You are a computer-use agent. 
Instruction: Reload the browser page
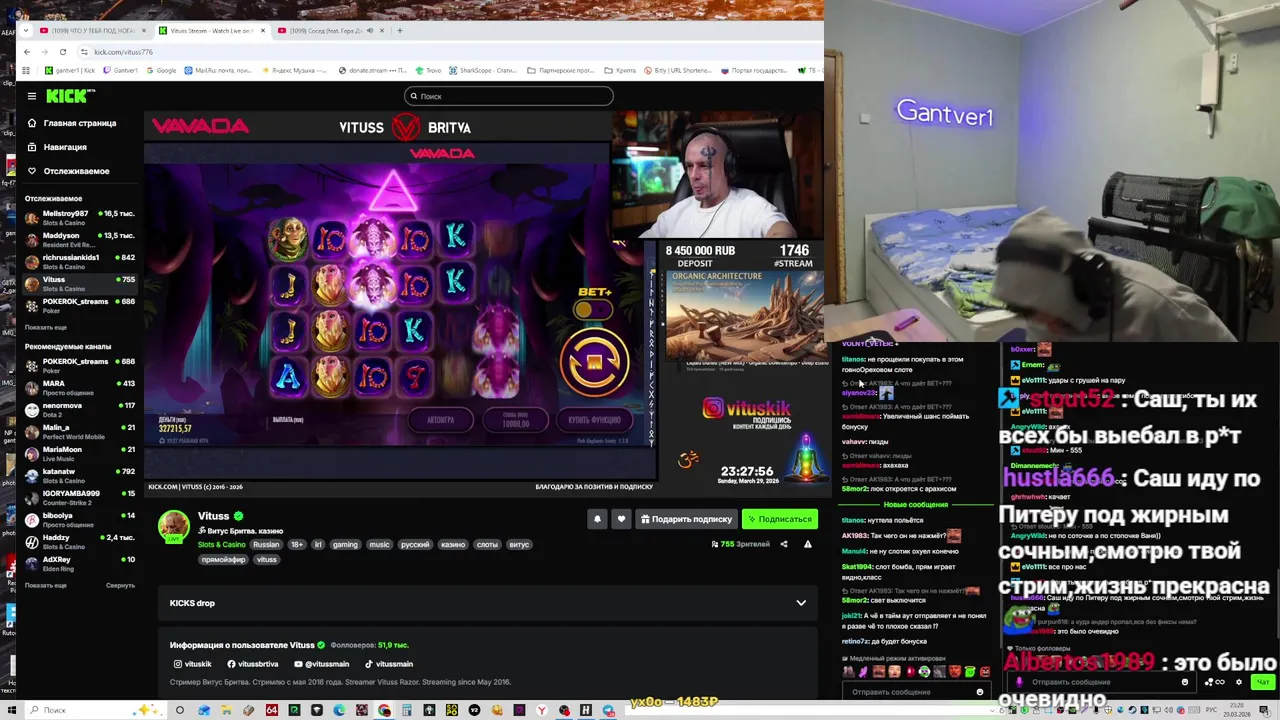click(x=63, y=51)
